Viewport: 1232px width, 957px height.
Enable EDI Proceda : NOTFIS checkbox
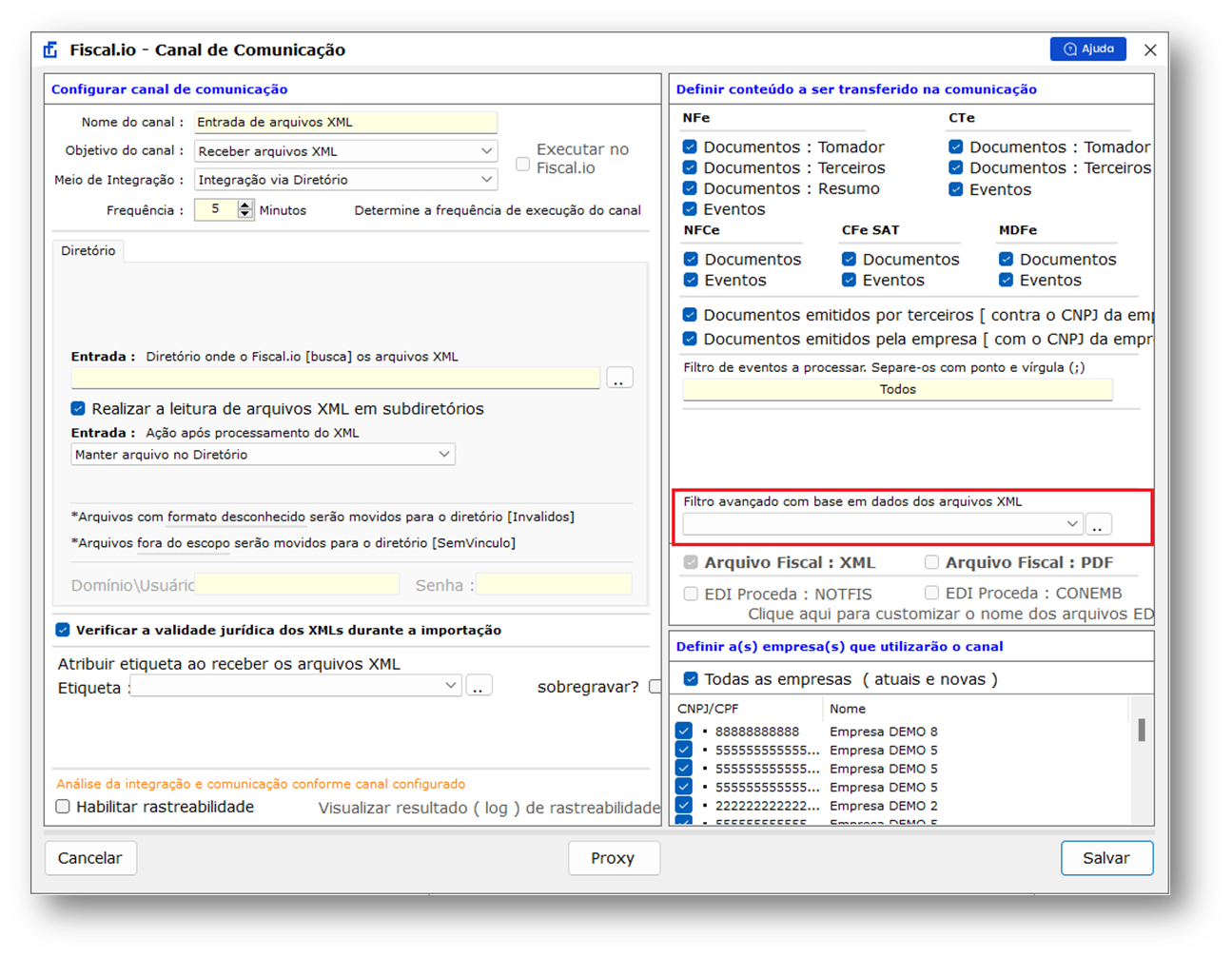coord(691,594)
